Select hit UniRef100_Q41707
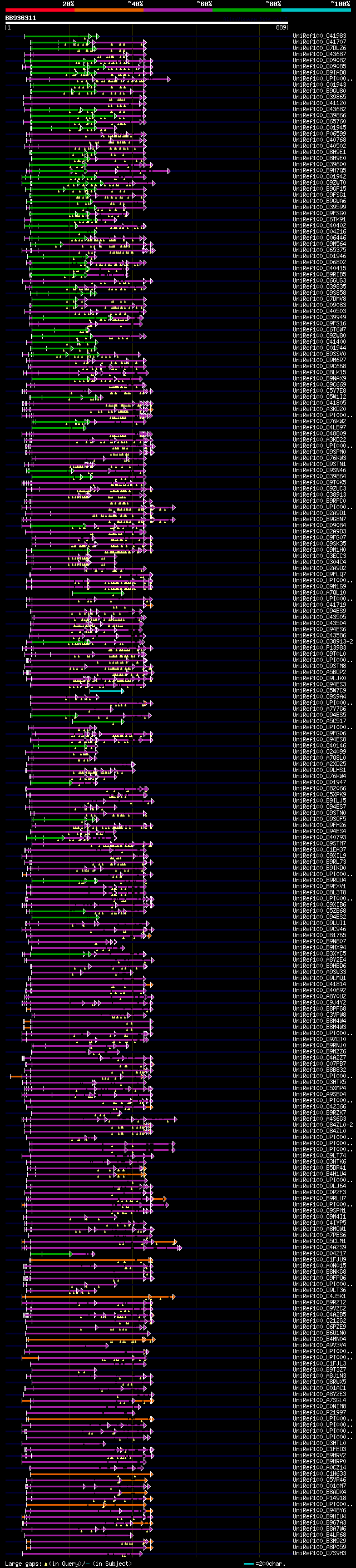 tap(319, 42)
